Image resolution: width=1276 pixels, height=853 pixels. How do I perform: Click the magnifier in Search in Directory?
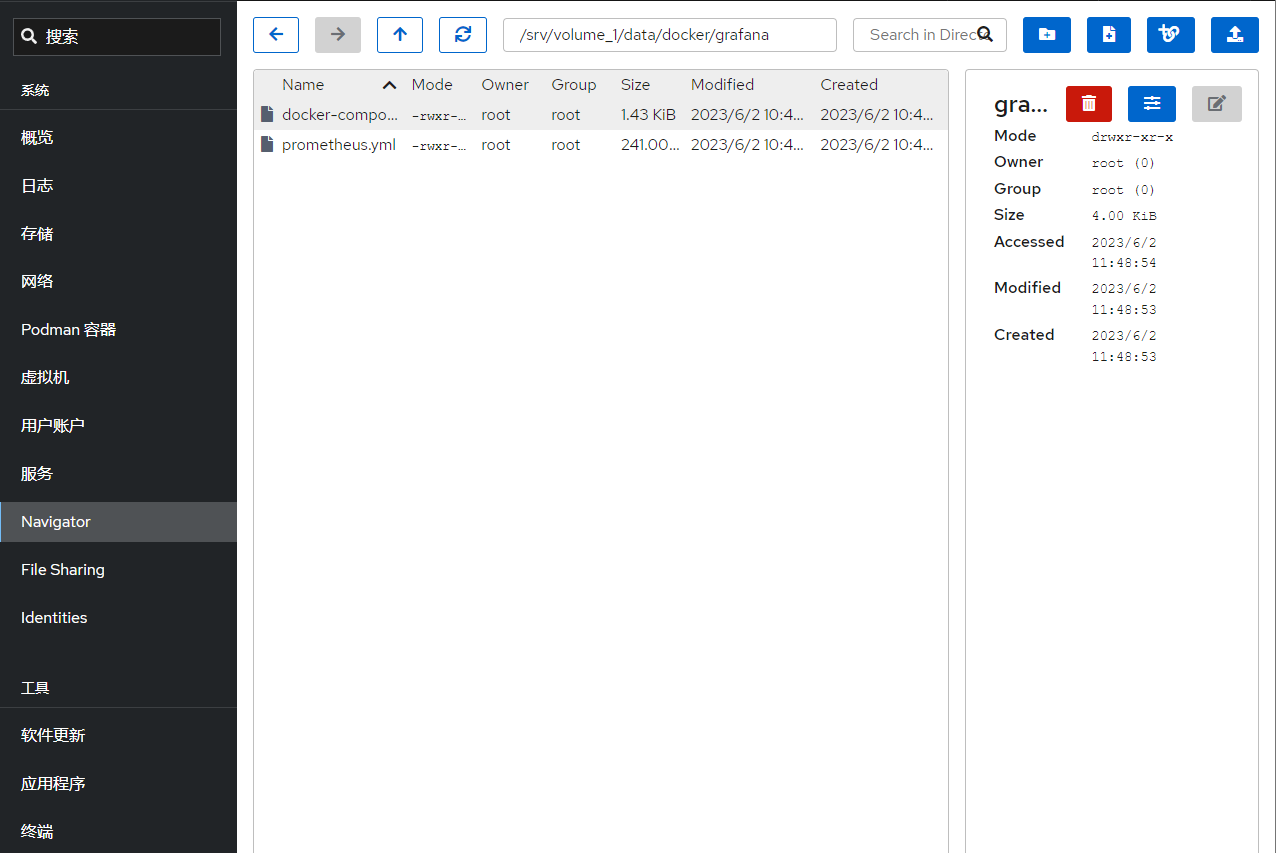coord(985,35)
